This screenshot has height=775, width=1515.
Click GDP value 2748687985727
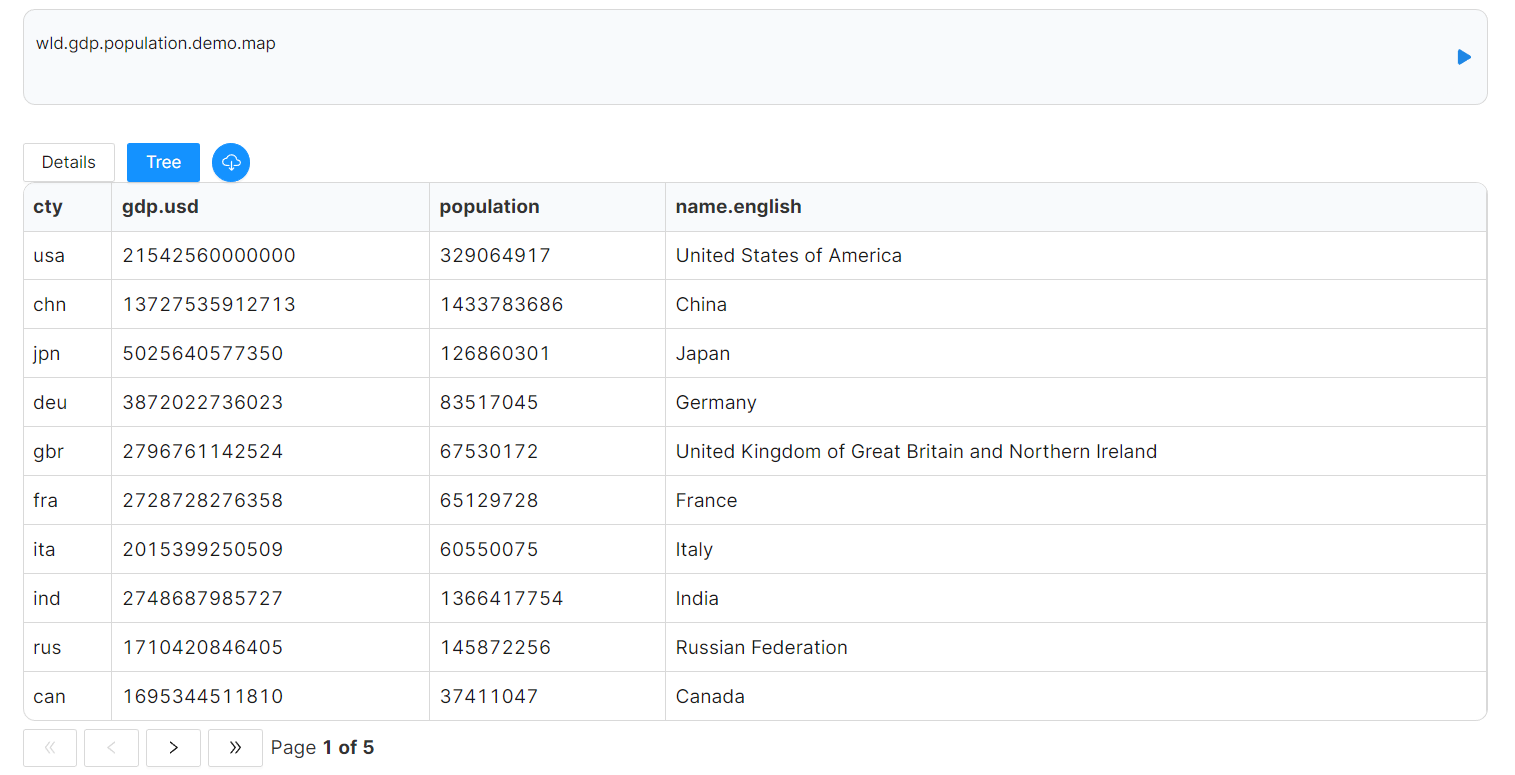203,599
